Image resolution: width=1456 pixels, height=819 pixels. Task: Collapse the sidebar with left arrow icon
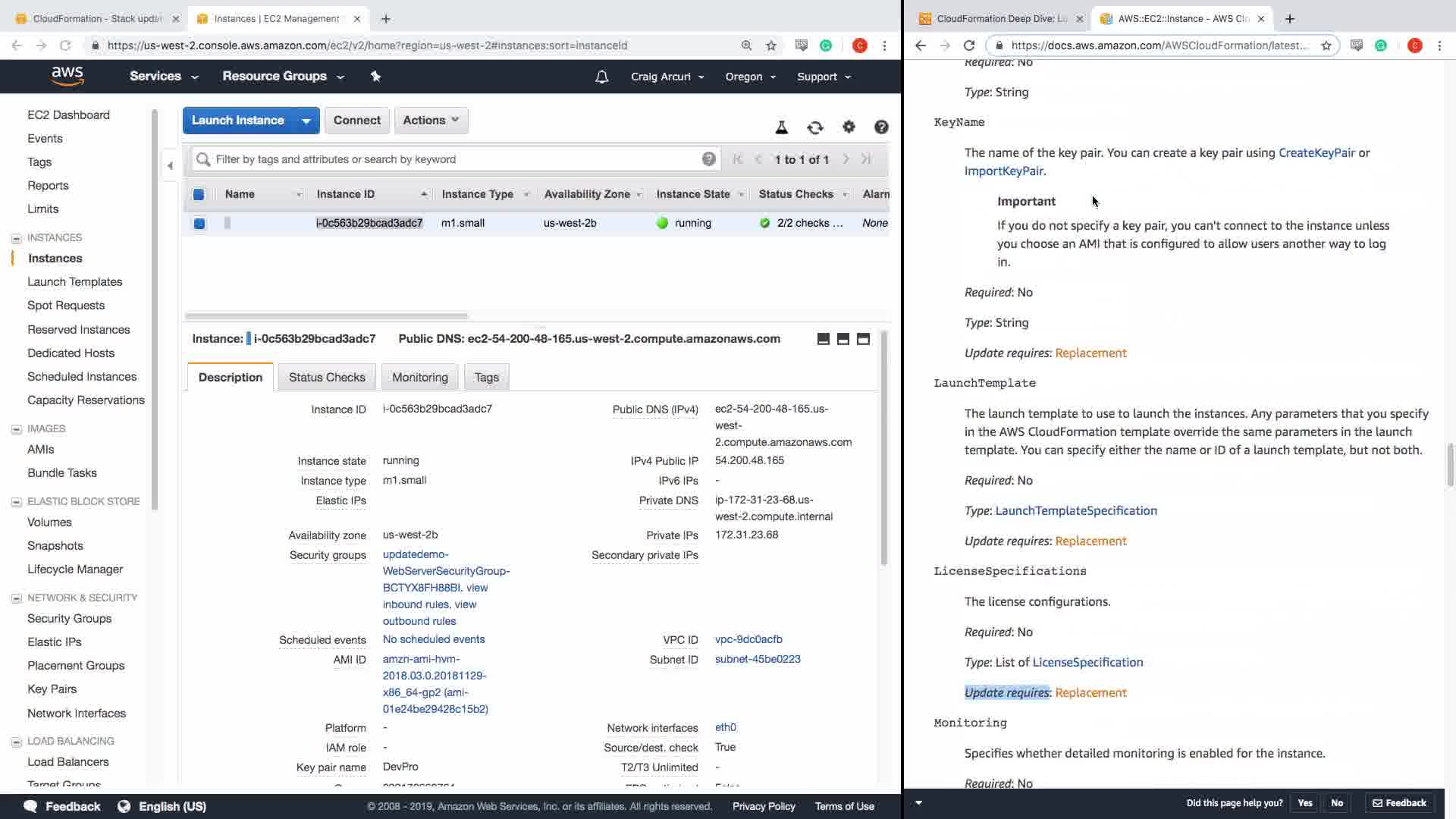[170, 165]
